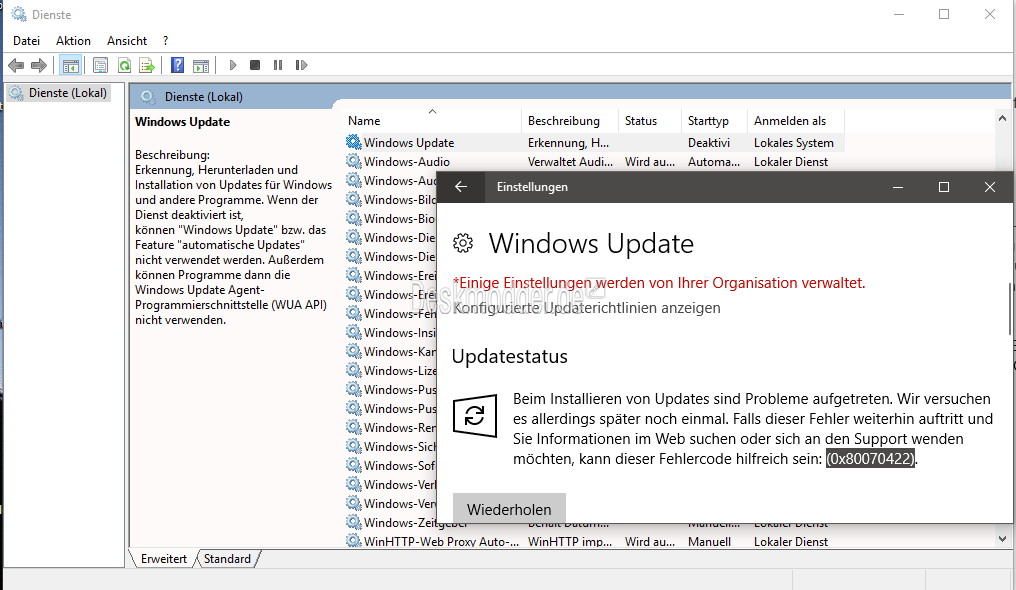This screenshot has height=590, width=1016.
Task: Click the highlighted error code (0x80070422)
Action: pyautogui.click(x=870, y=459)
